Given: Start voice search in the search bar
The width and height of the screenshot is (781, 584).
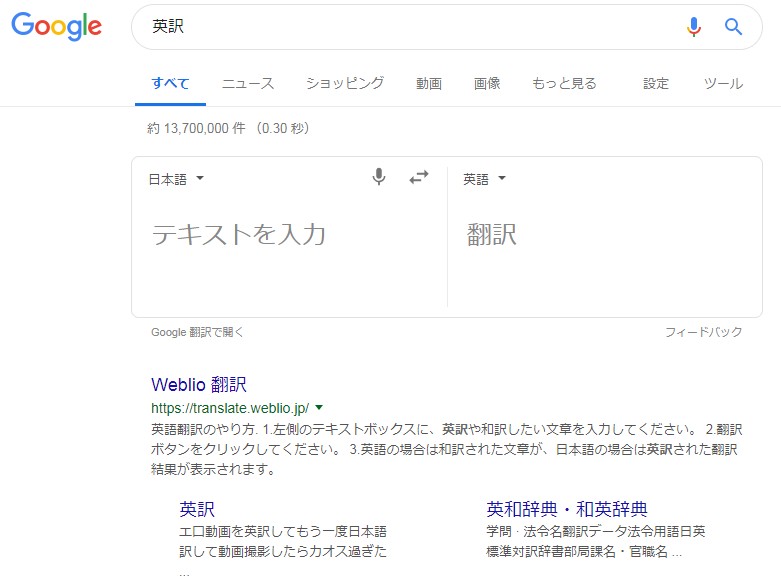Looking at the screenshot, I should coord(693,26).
